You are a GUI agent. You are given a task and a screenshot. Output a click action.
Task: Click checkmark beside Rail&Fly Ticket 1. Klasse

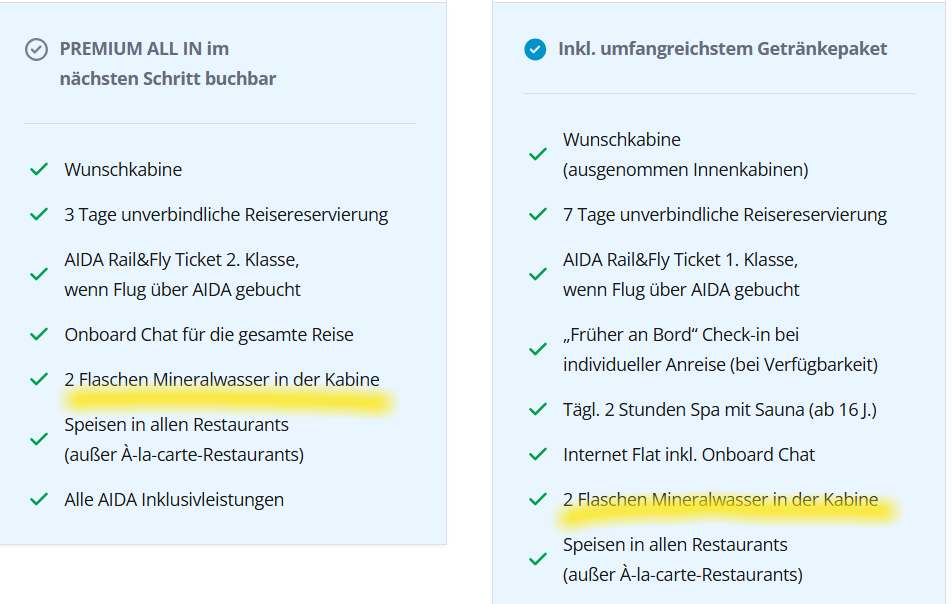point(538,275)
